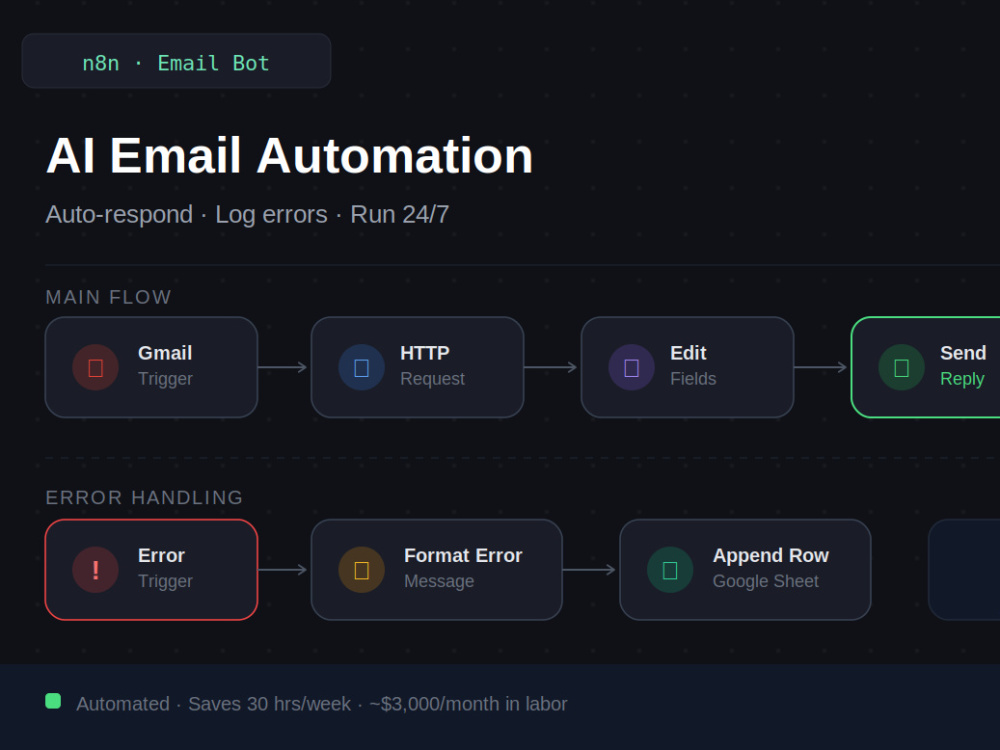Select the HTTP Request node

tap(418, 367)
